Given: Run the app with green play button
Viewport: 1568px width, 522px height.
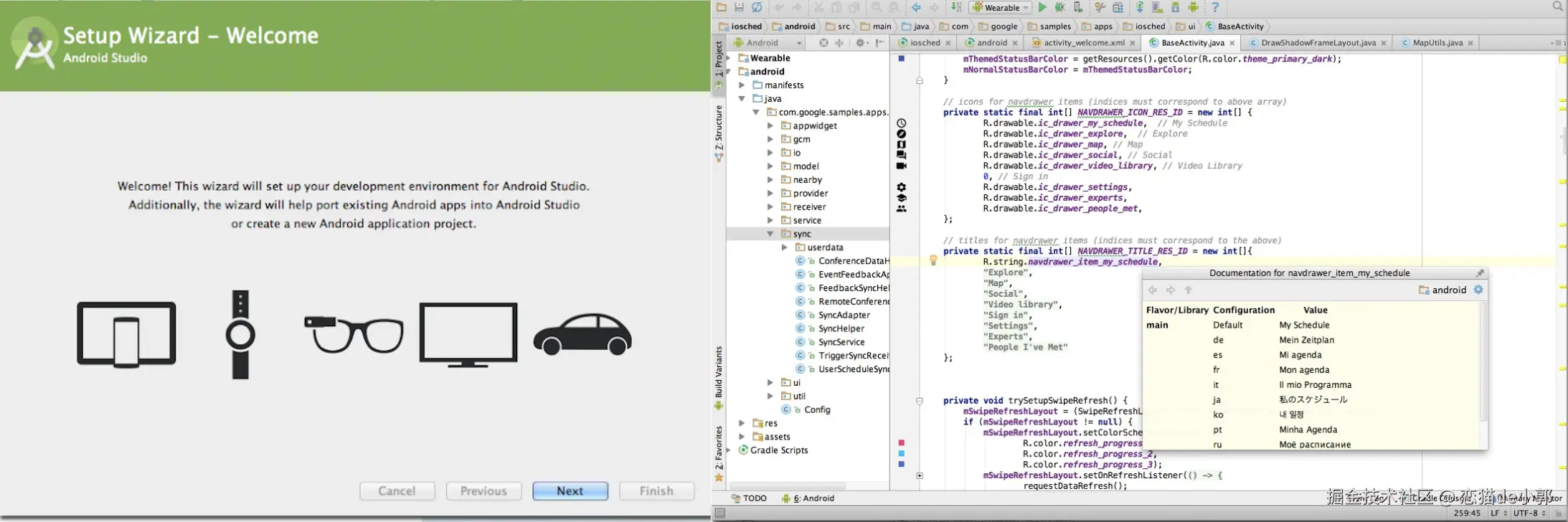Looking at the screenshot, I should pyautogui.click(x=1042, y=8).
